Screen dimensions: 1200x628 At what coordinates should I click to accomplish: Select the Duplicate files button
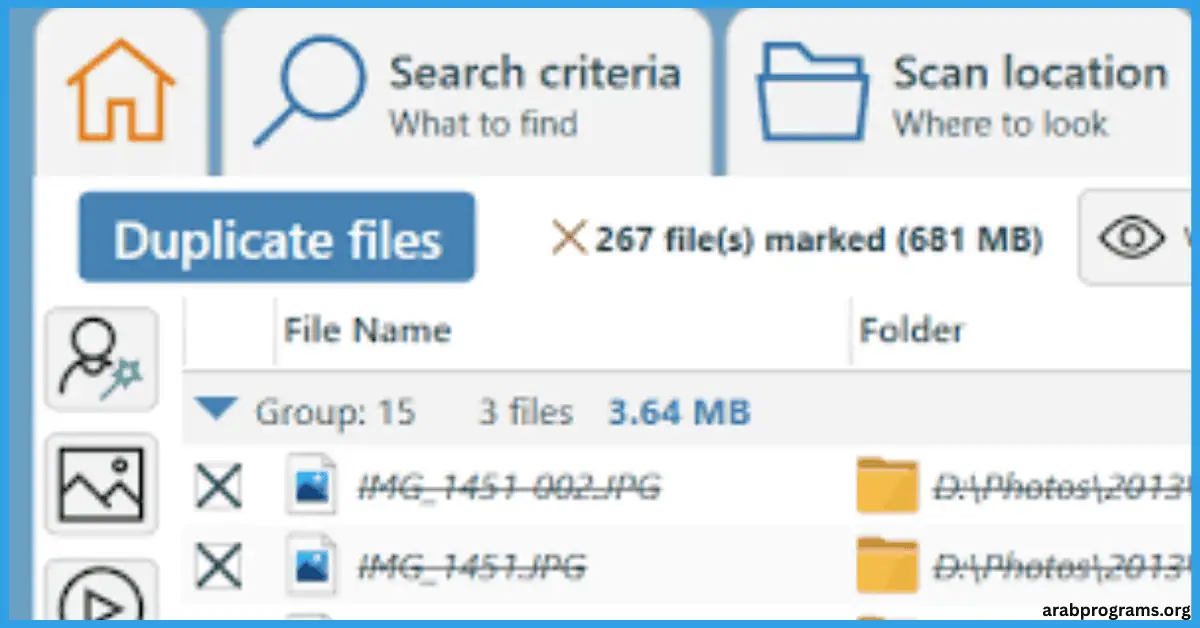click(276, 238)
